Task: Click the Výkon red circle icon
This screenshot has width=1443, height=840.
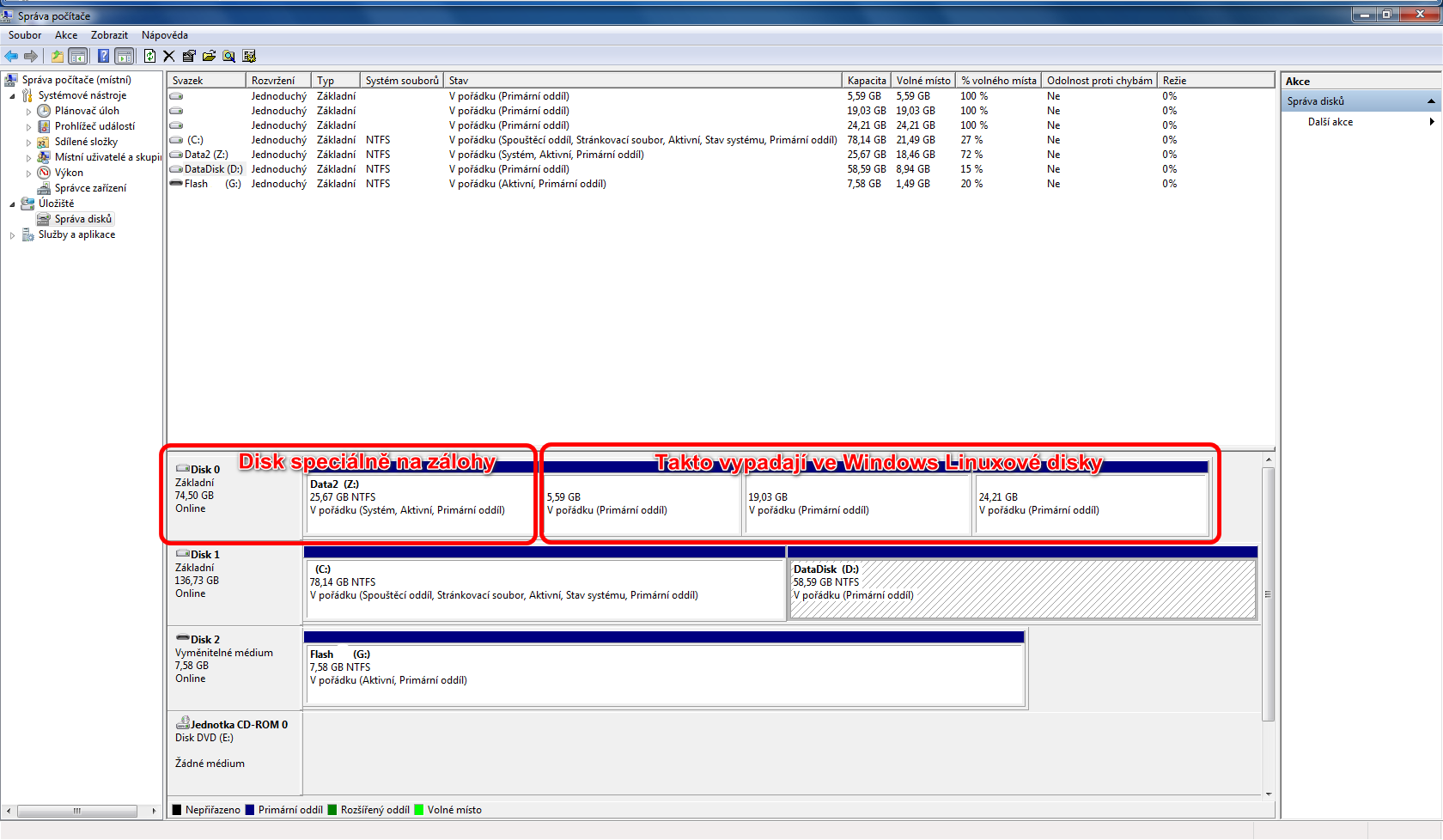Action: [44, 173]
